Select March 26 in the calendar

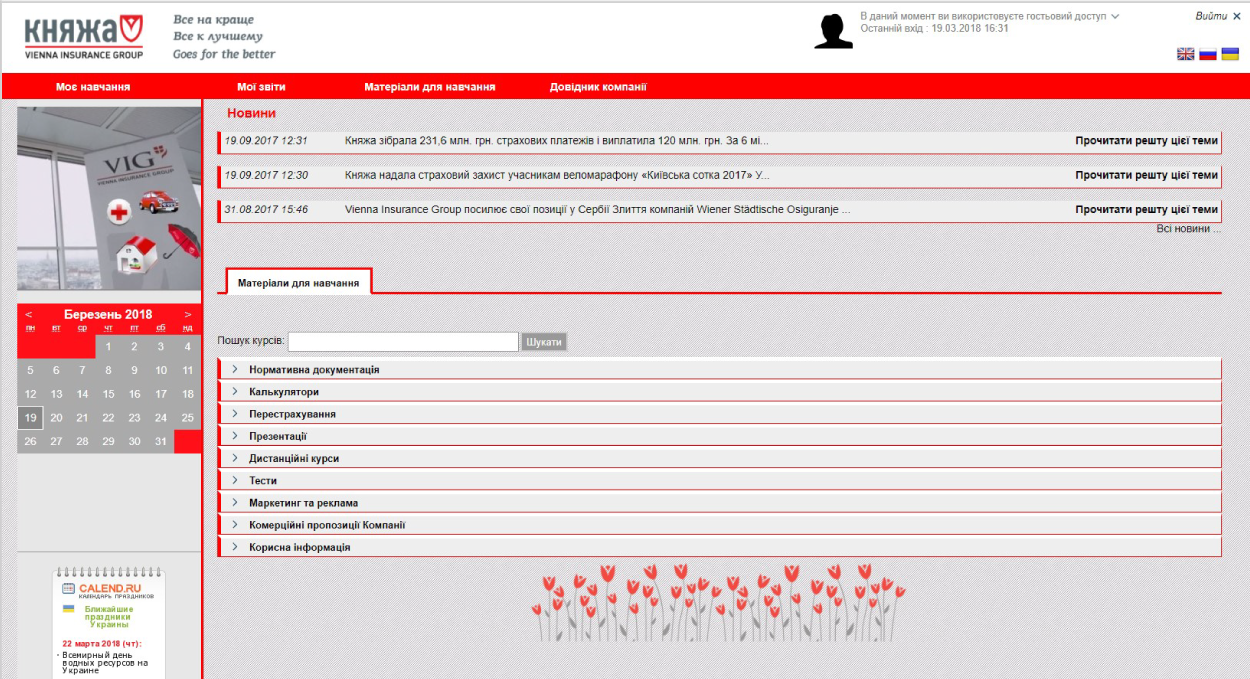point(30,441)
